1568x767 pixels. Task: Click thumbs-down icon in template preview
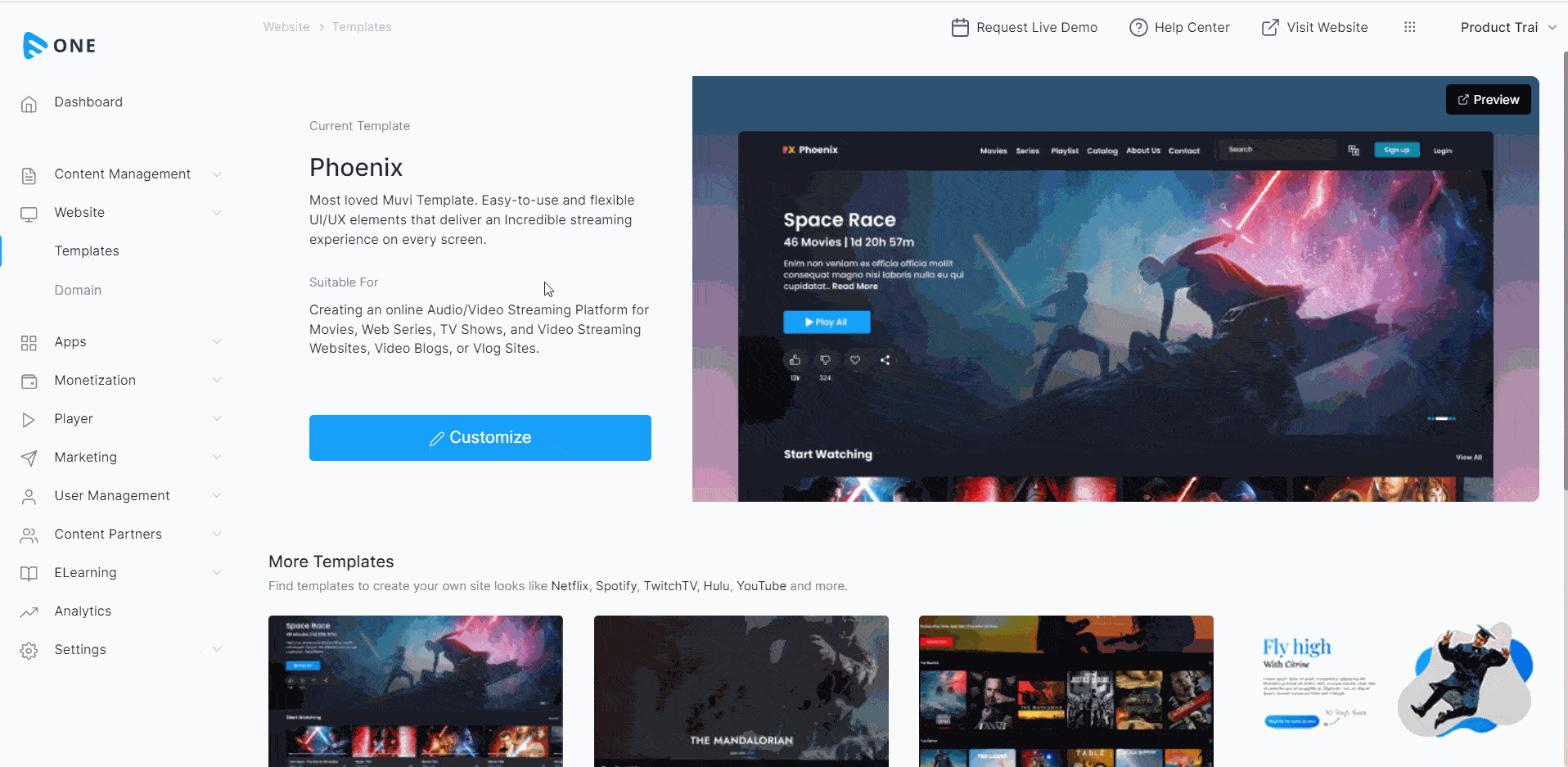click(825, 360)
